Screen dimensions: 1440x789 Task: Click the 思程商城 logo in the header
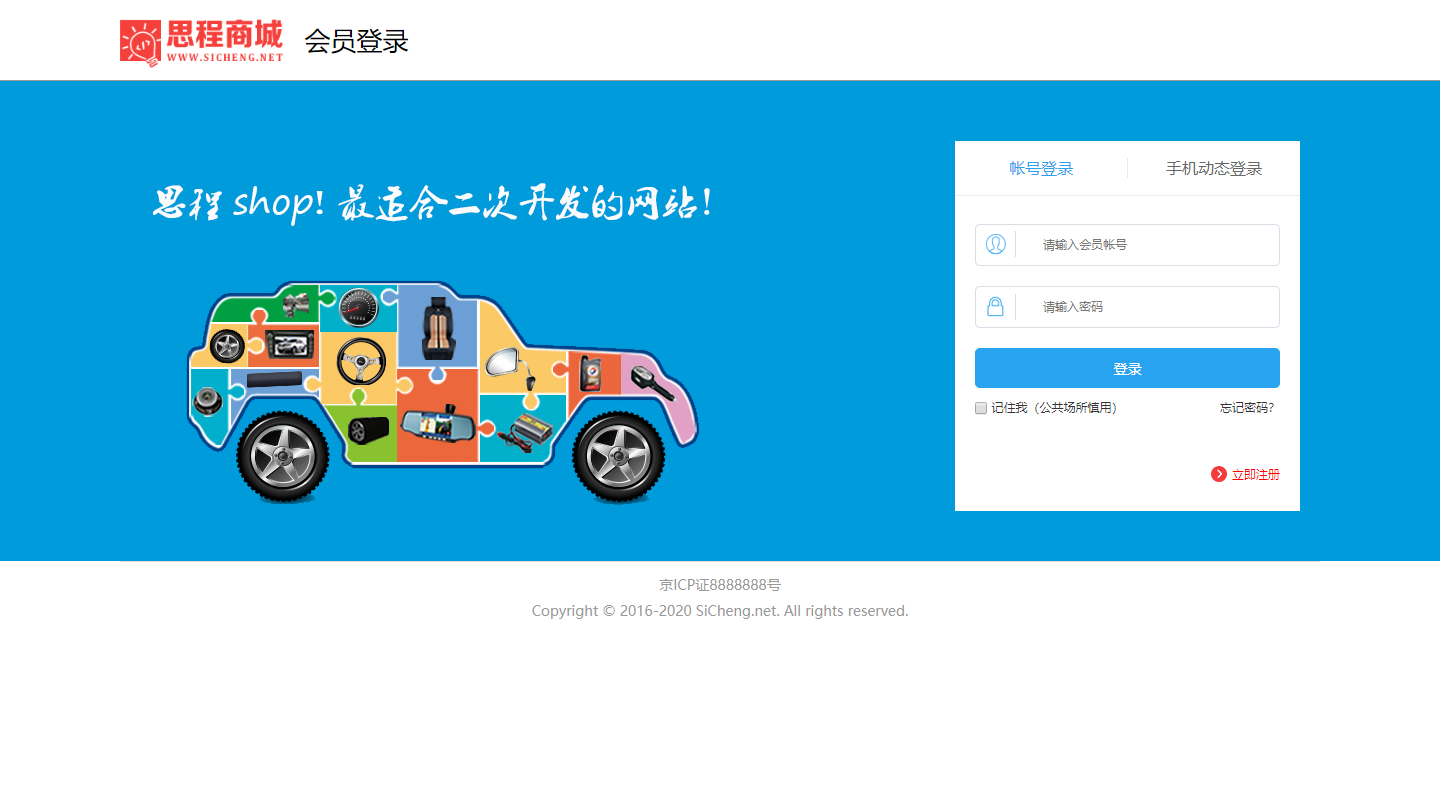point(201,42)
